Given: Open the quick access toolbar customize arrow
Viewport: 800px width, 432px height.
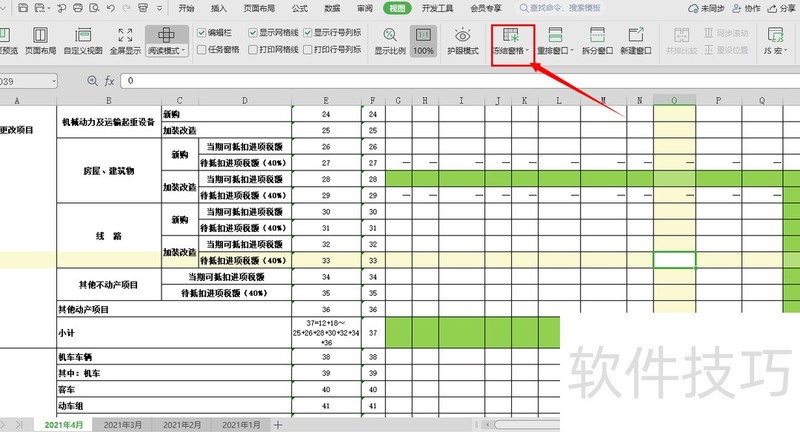Looking at the screenshot, I should click(160, 9).
